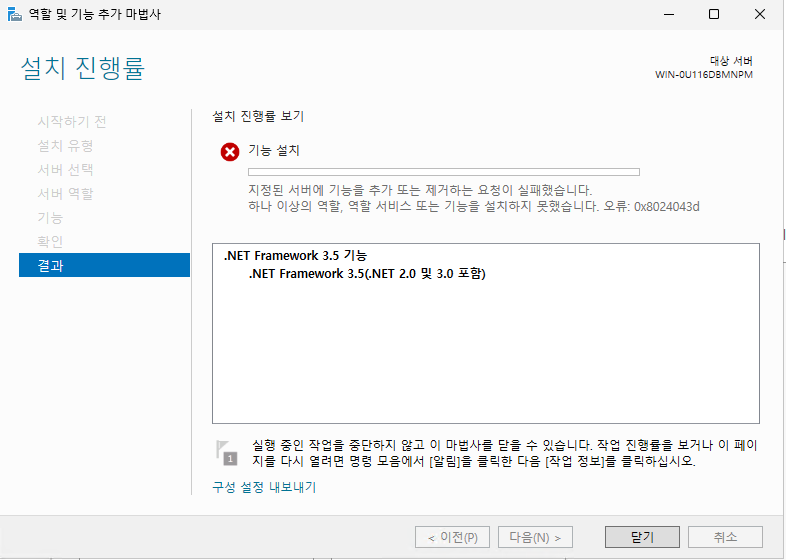This screenshot has height=560, width=786.
Task: Click the 취소 button
Action: click(725, 537)
